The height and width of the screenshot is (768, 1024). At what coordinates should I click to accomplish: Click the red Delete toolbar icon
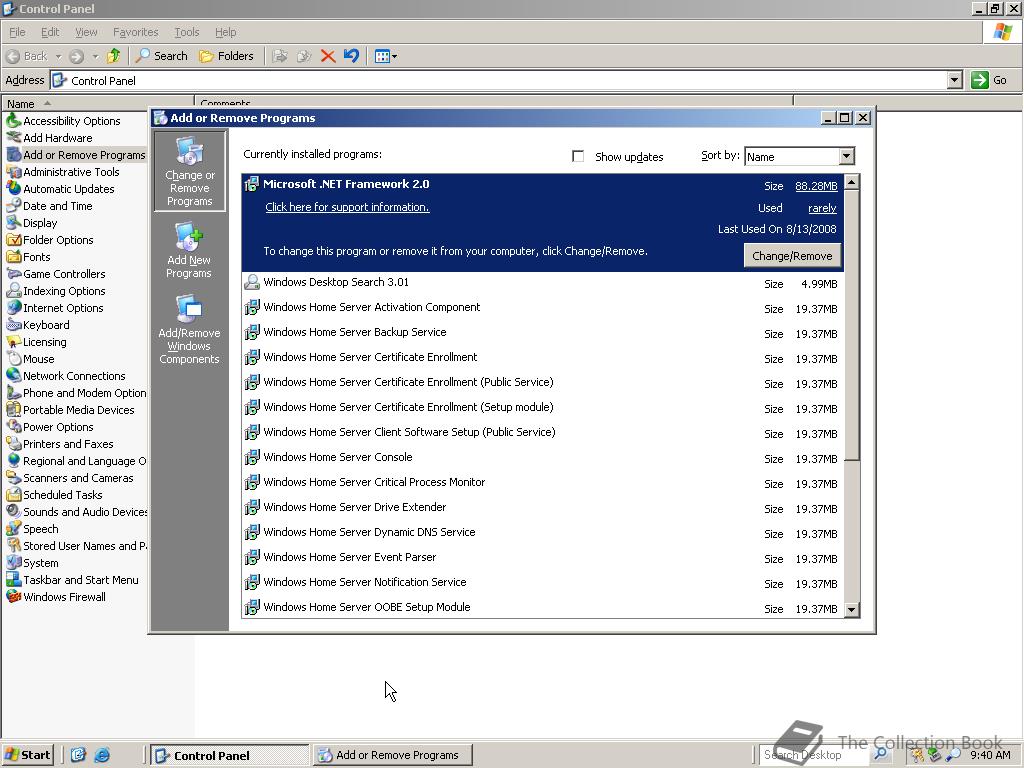328,56
